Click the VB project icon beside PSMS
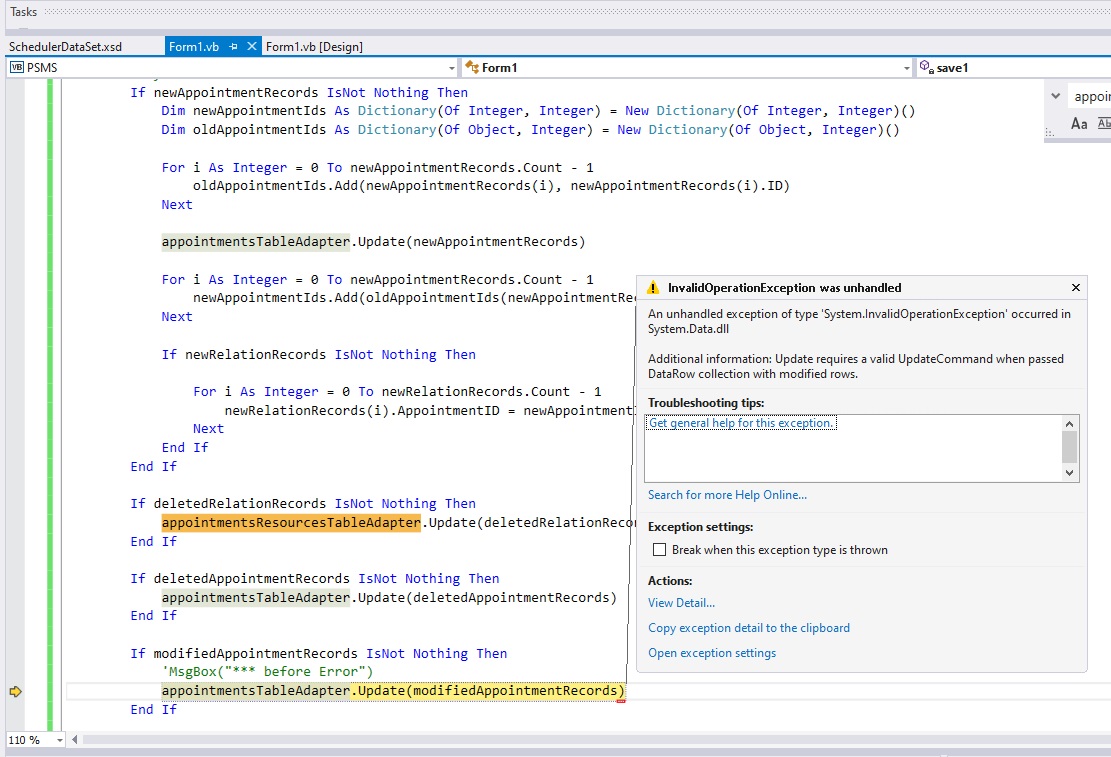 (x=17, y=68)
